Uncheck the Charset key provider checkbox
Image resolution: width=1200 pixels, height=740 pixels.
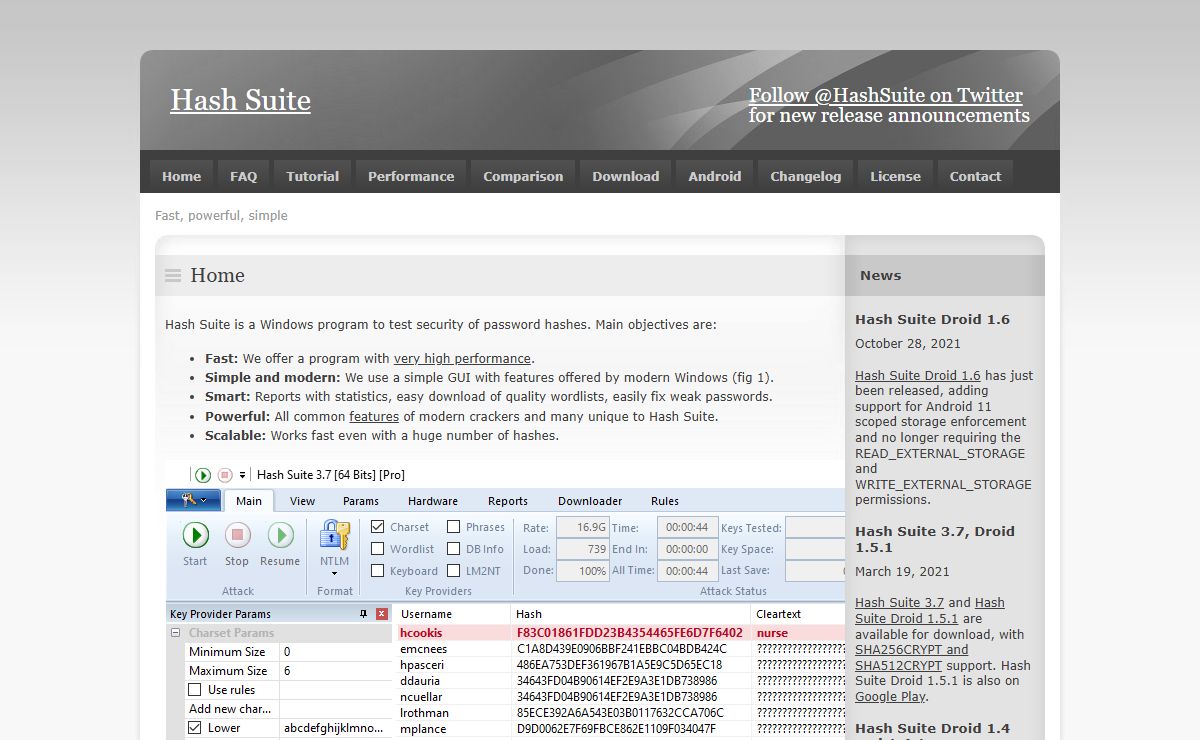pos(378,527)
